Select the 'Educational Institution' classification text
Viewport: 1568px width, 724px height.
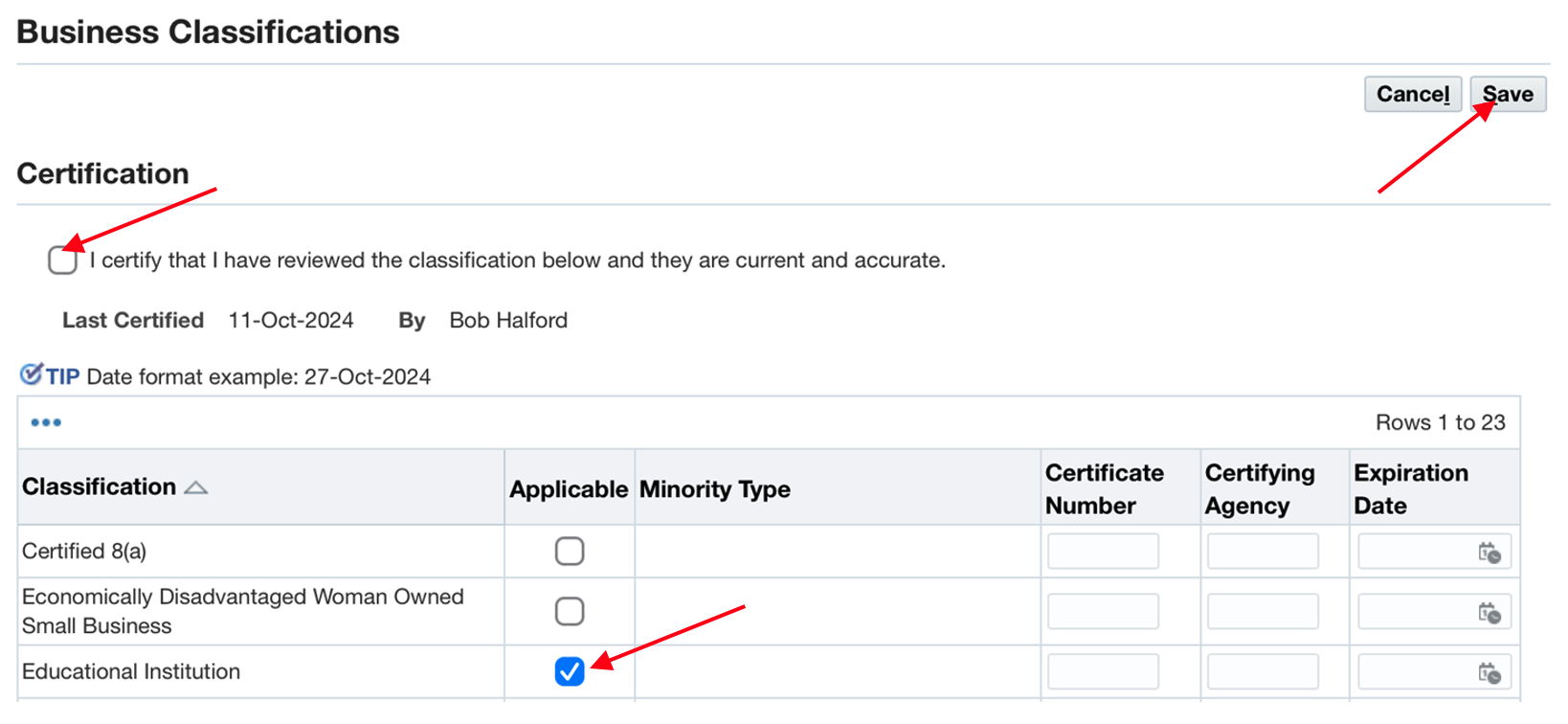tap(131, 671)
